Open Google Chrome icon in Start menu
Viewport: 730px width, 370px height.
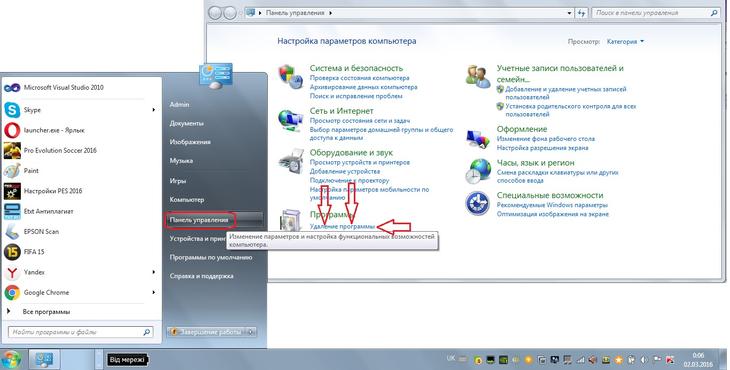(12, 292)
